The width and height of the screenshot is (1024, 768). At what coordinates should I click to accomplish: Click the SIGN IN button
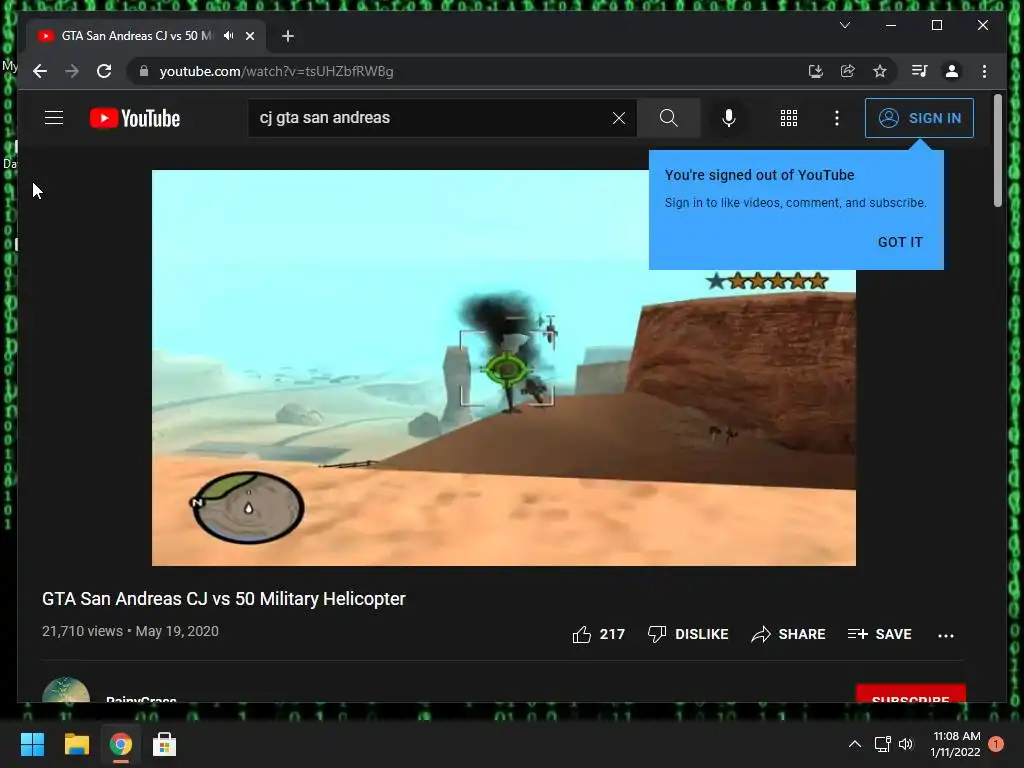pyautogui.click(x=920, y=118)
